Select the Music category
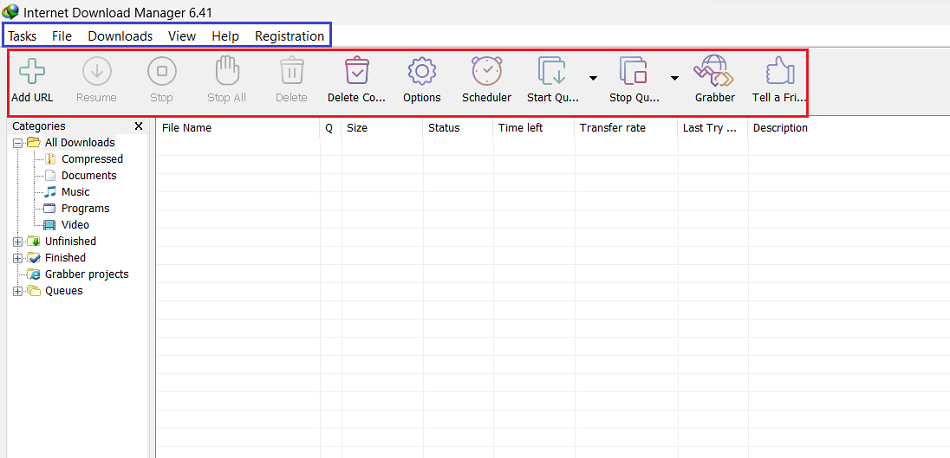The height and width of the screenshot is (458, 950). point(75,192)
